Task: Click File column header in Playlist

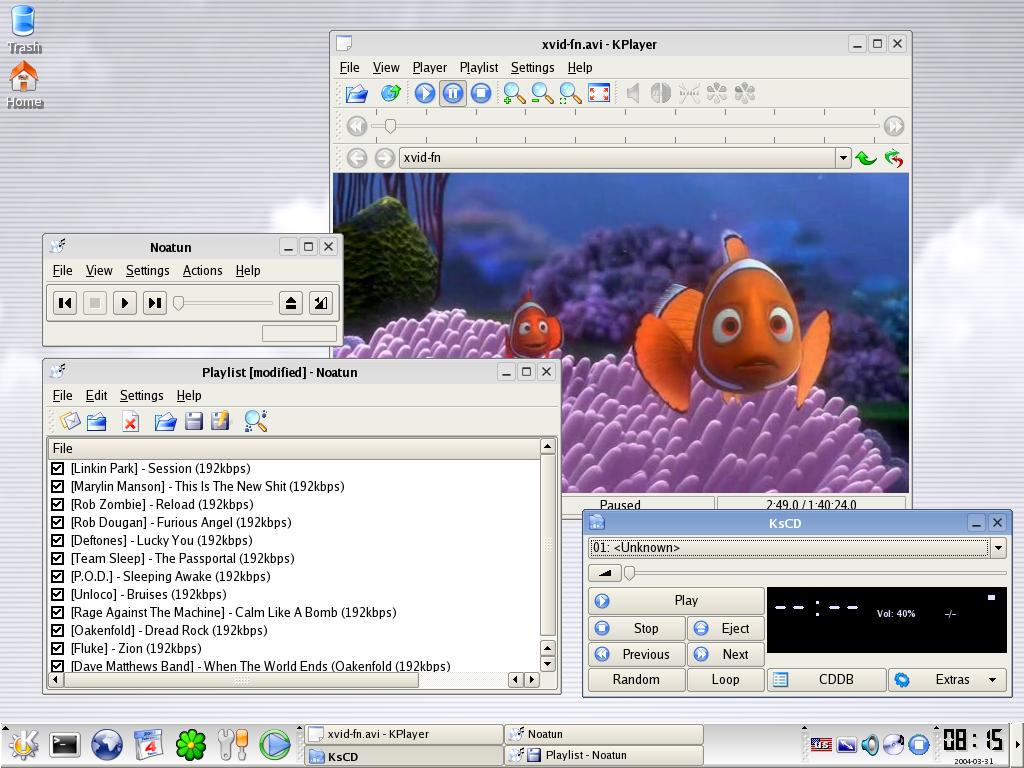Action: [x=294, y=449]
